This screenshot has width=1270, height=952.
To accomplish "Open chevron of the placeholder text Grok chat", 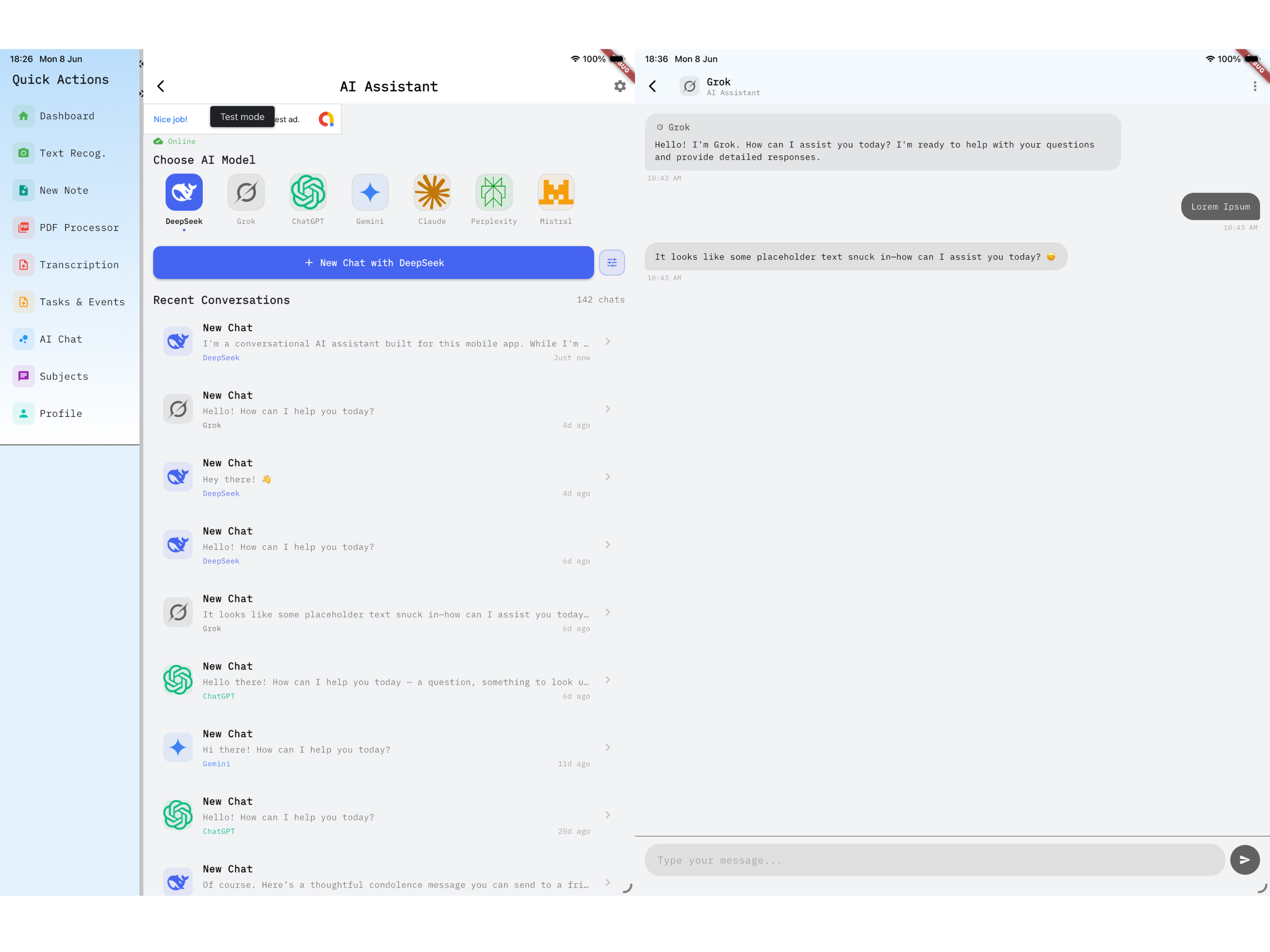I will point(607,612).
